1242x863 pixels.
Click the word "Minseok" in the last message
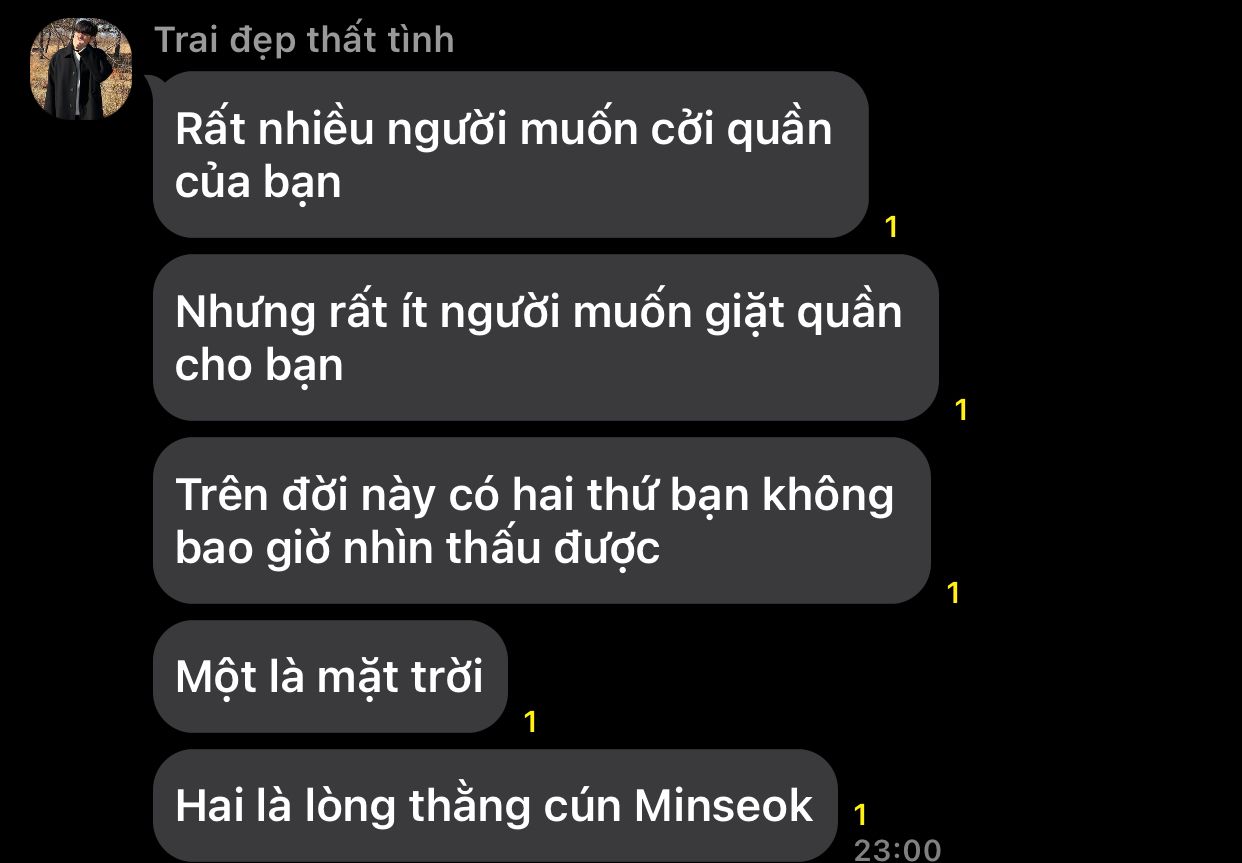pos(723,805)
